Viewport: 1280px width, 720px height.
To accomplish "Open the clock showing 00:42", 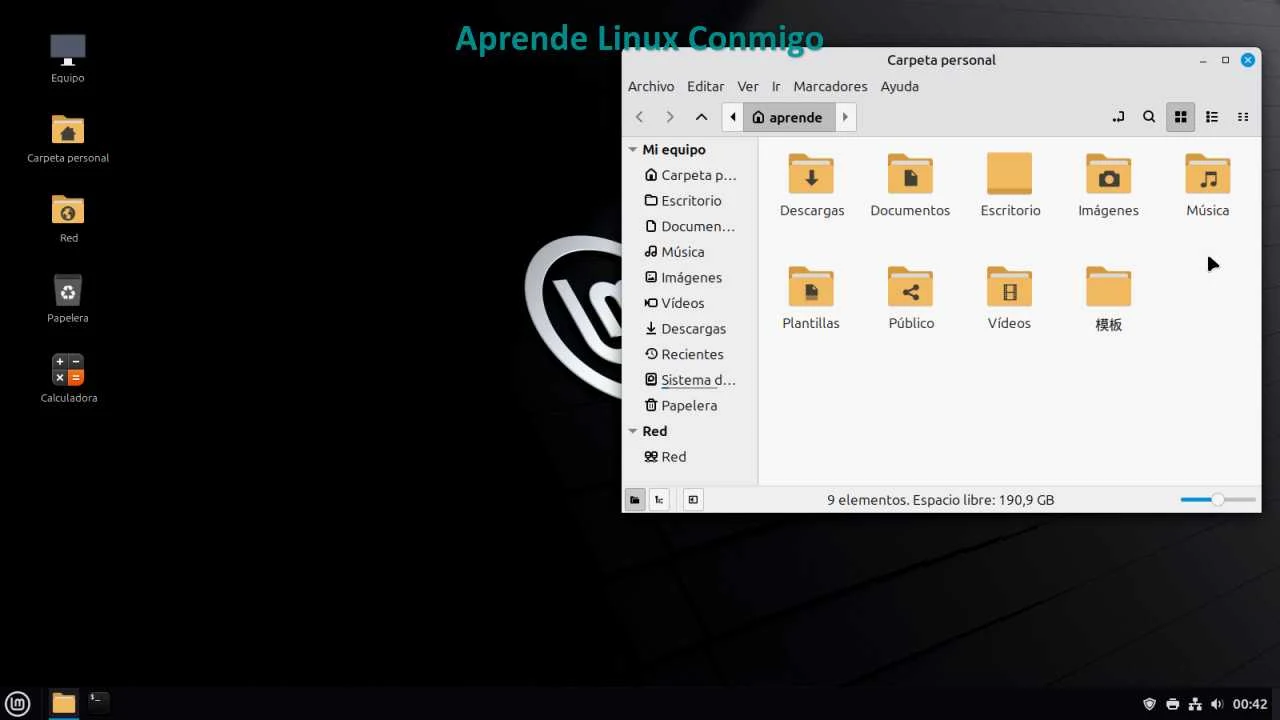I will point(1250,704).
